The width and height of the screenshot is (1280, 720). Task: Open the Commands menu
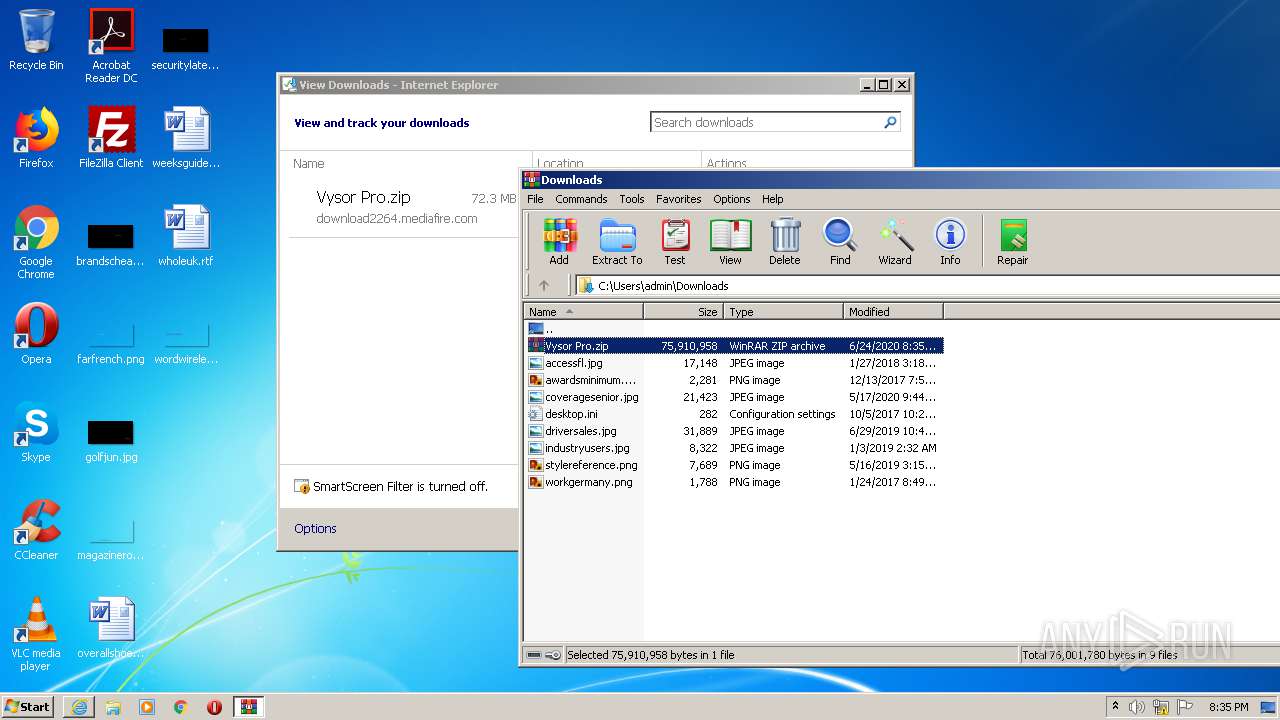[x=581, y=199]
